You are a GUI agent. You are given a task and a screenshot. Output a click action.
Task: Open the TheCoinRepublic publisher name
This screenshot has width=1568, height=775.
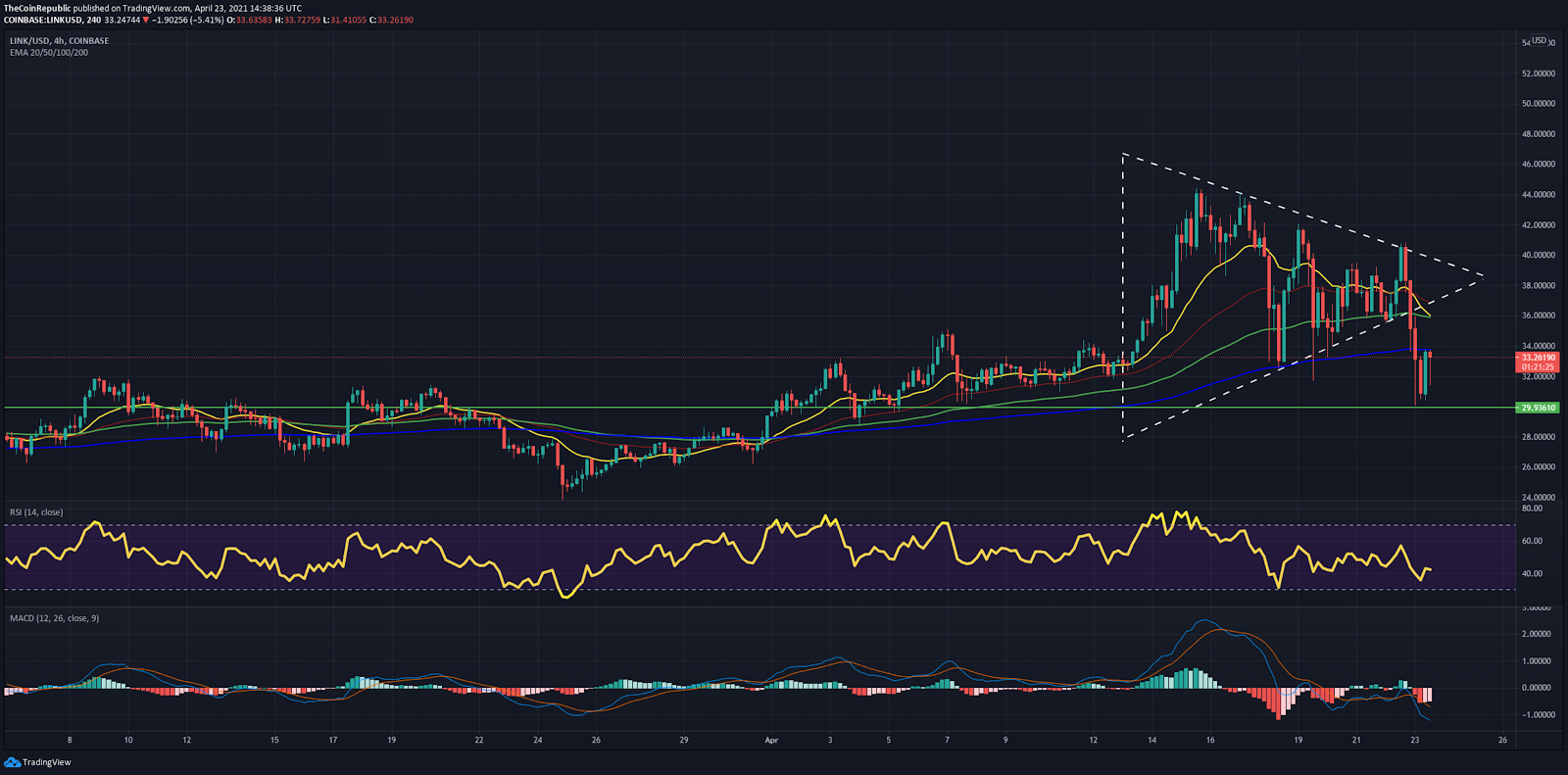pyautogui.click(x=37, y=8)
